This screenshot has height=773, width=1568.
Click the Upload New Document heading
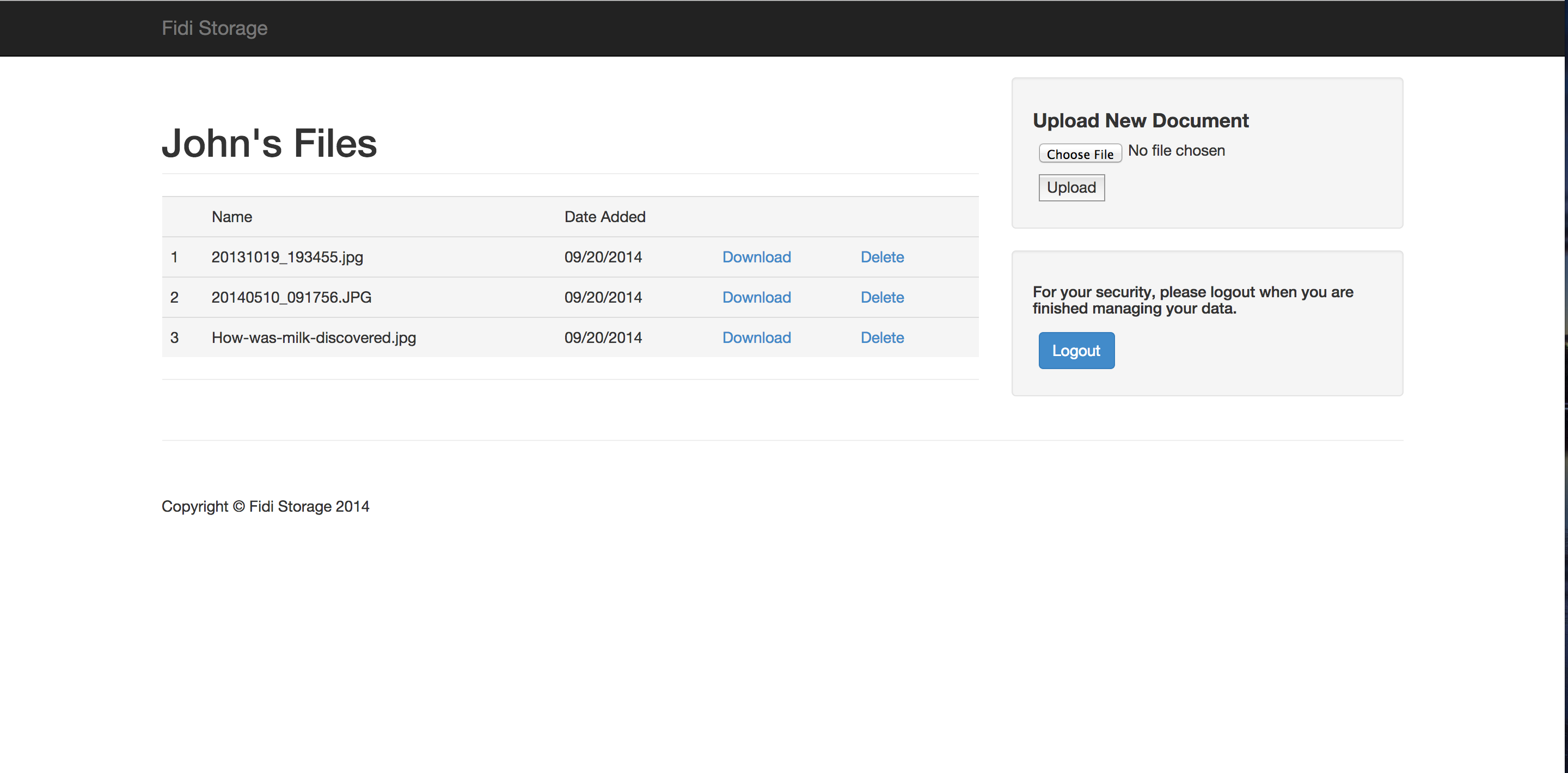click(x=1140, y=120)
